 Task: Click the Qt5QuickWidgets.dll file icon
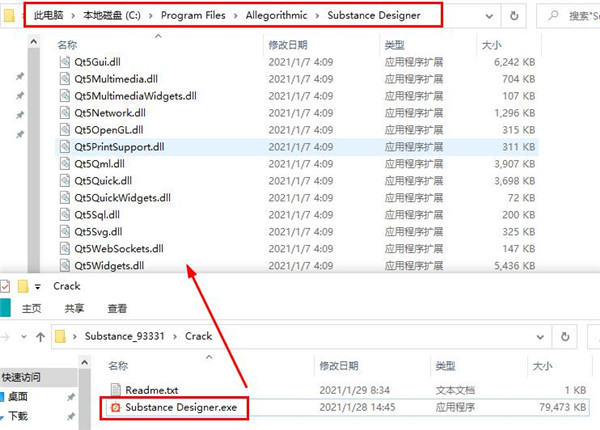pos(65,197)
